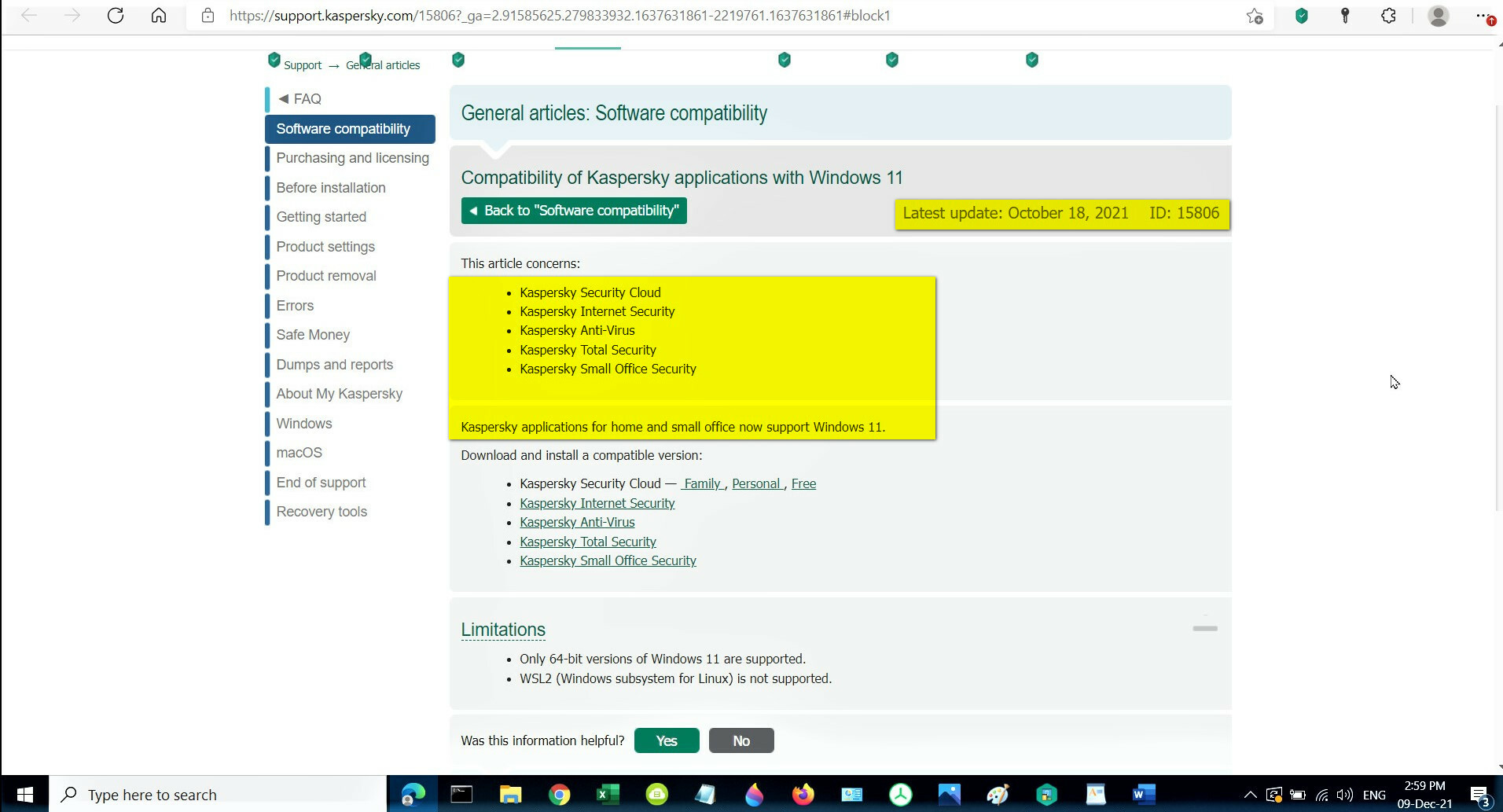This screenshot has width=1503, height=812.
Task: Open About My Kaspersky section
Action: point(339,394)
